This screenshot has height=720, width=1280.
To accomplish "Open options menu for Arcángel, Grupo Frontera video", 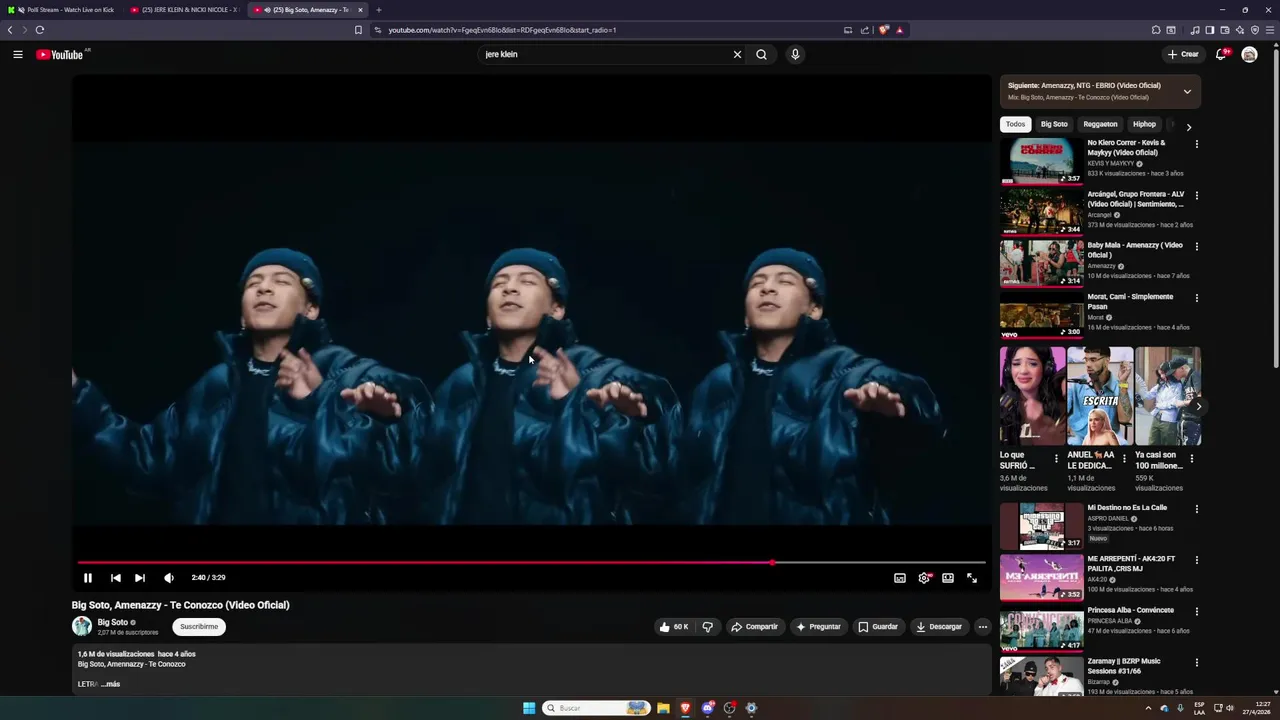I will (1196, 195).
